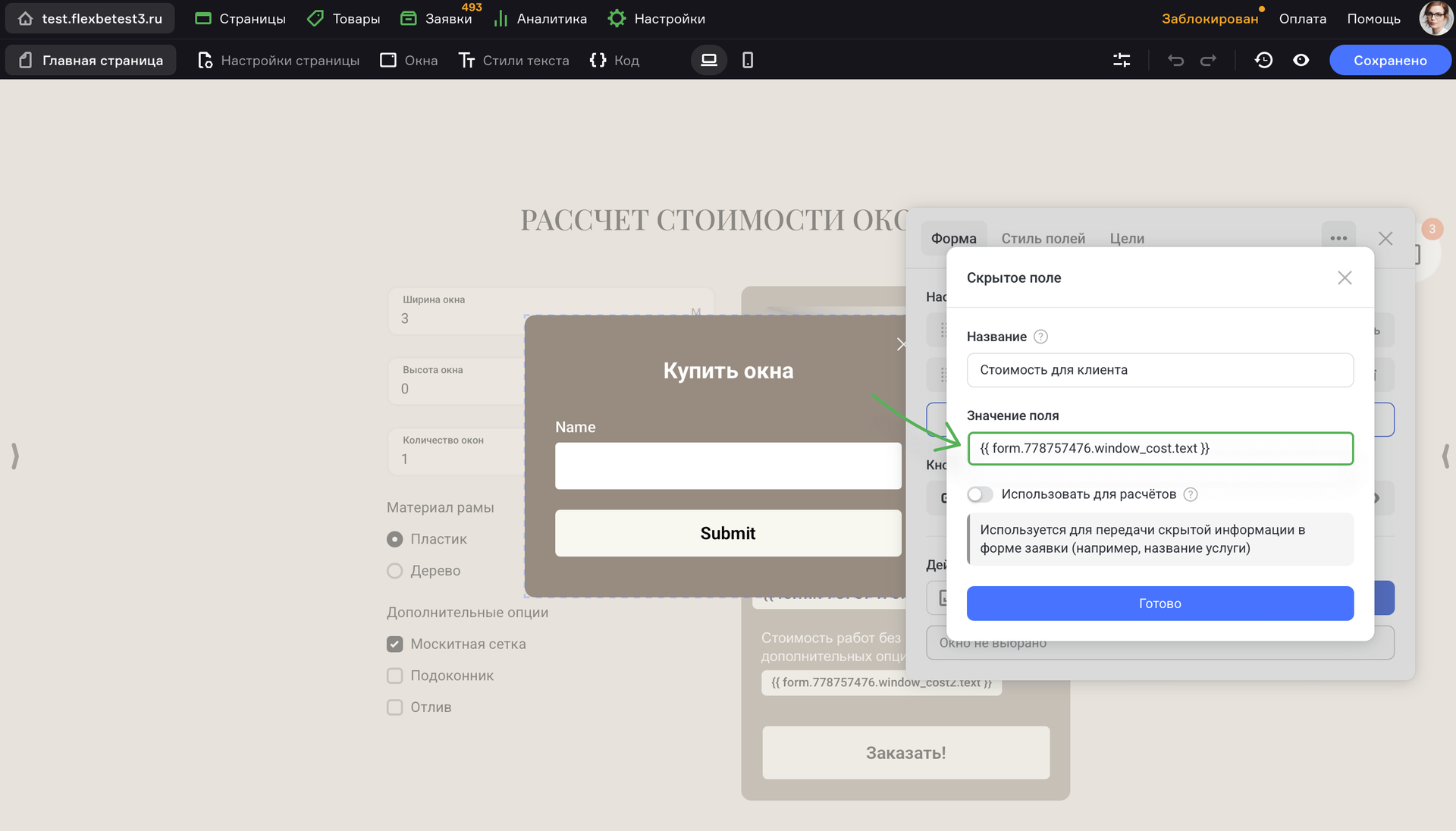
Task: Open version history clock icon
Action: [1263, 61]
